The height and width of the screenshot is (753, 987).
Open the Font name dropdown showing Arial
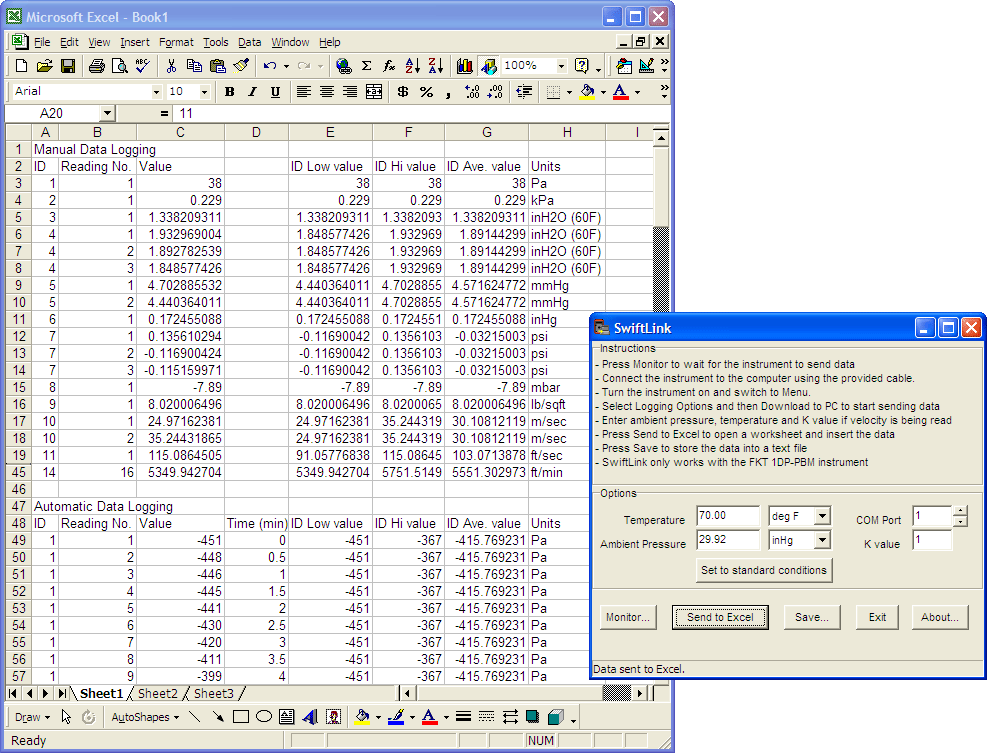[x=156, y=92]
